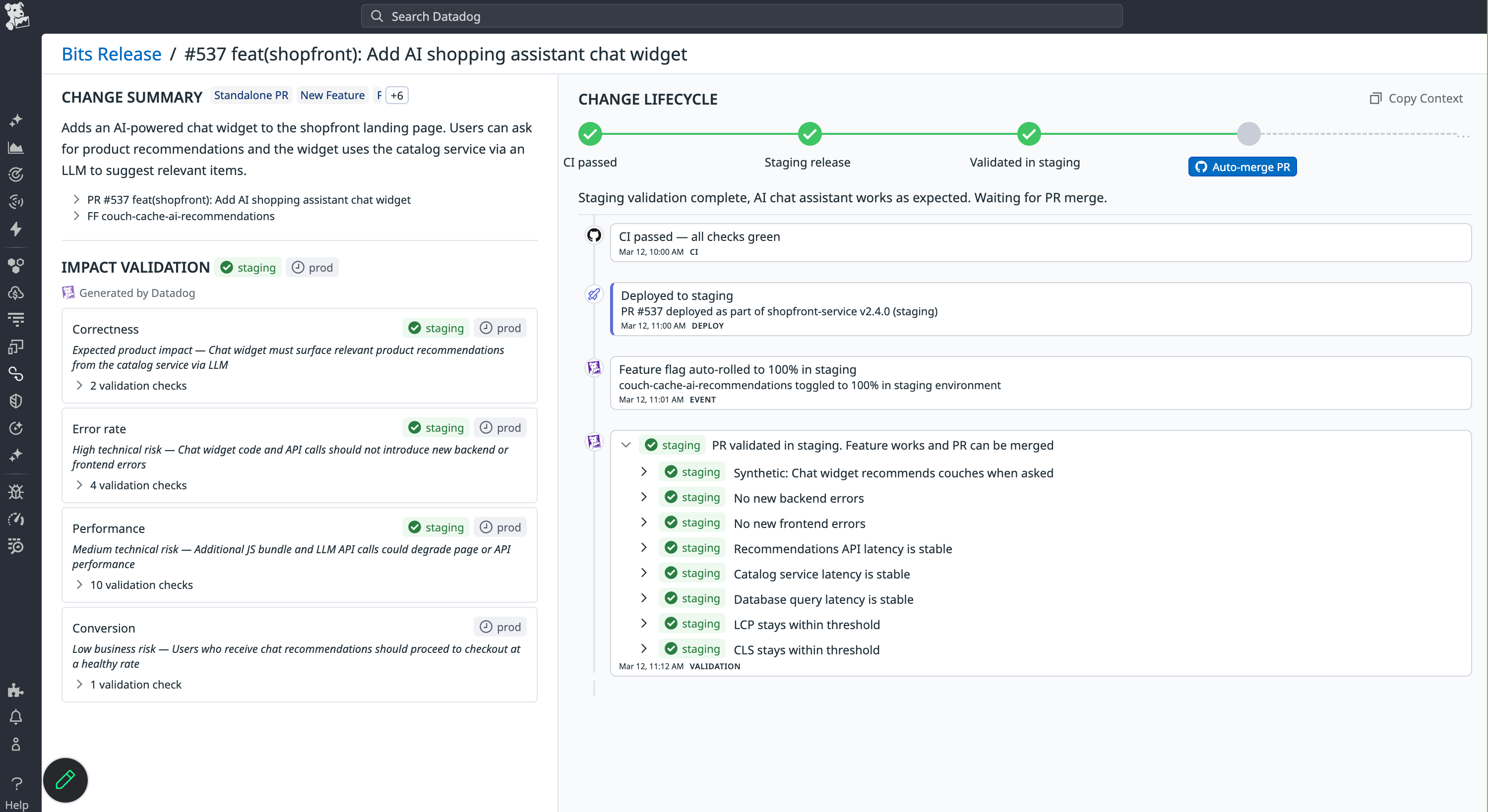Toggle the prod filter next to Impact Validation
Viewport: 1488px width, 812px height.
(x=312, y=267)
